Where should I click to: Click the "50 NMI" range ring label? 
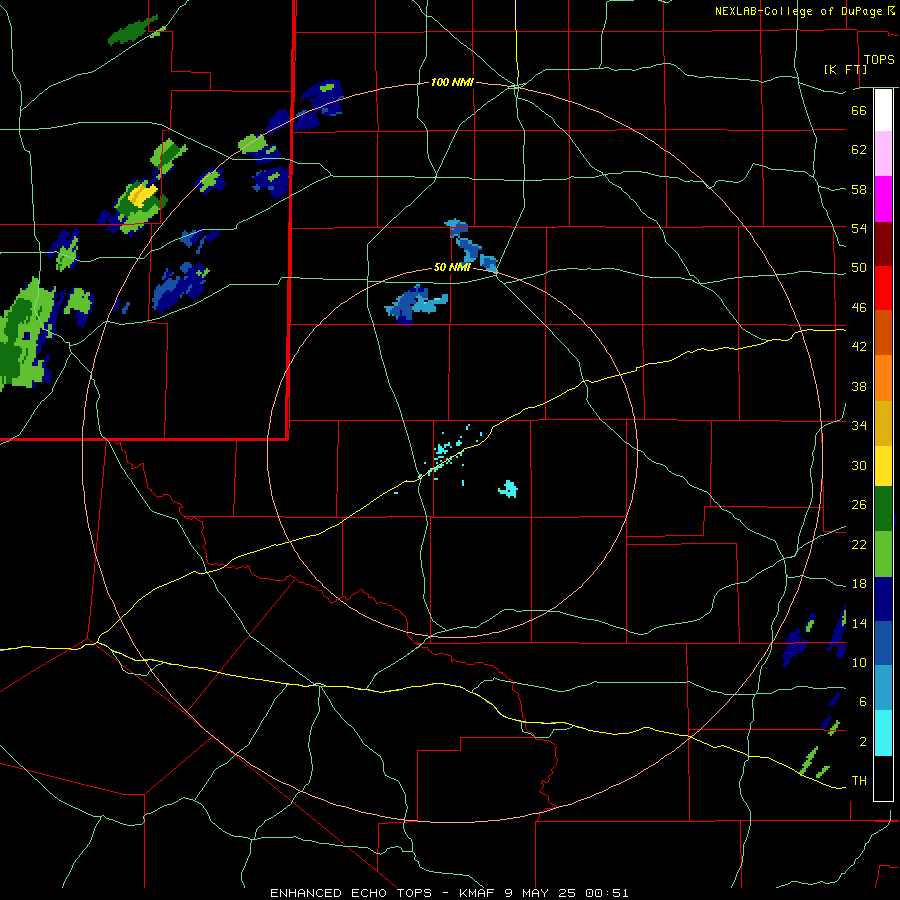click(452, 267)
